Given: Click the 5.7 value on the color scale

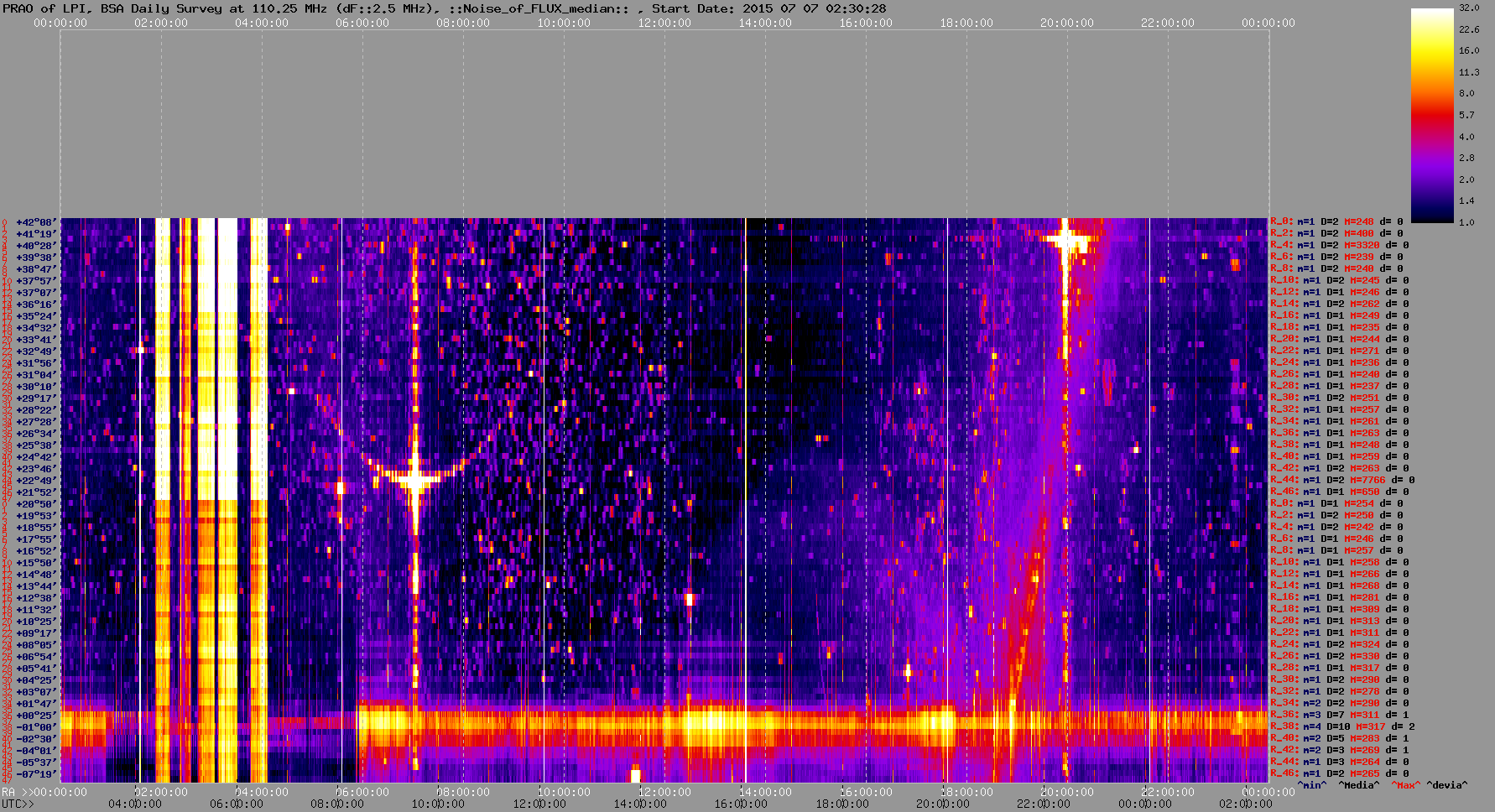Looking at the screenshot, I should pyautogui.click(x=1466, y=115).
